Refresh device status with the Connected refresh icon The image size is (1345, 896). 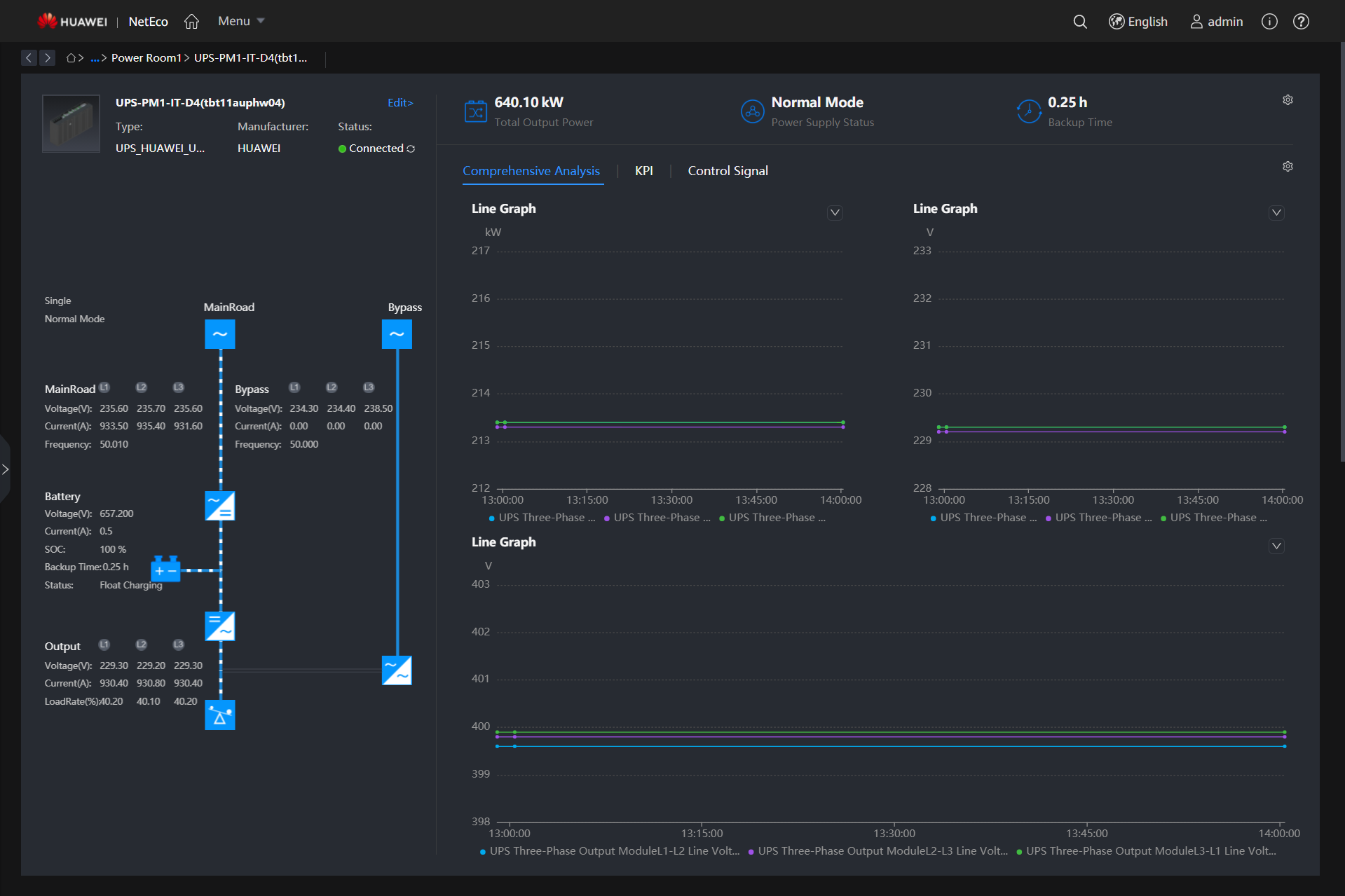click(x=411, y=149)
